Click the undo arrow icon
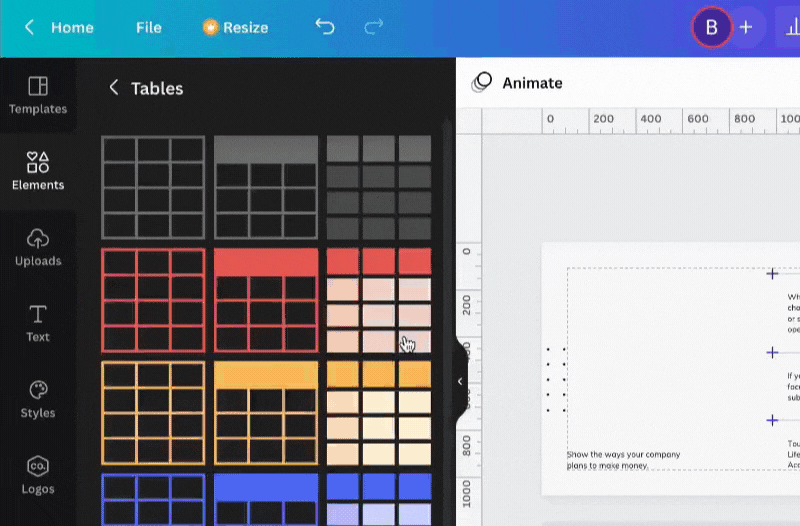This screenshot has height=526, width=800. tap(325, 27)
